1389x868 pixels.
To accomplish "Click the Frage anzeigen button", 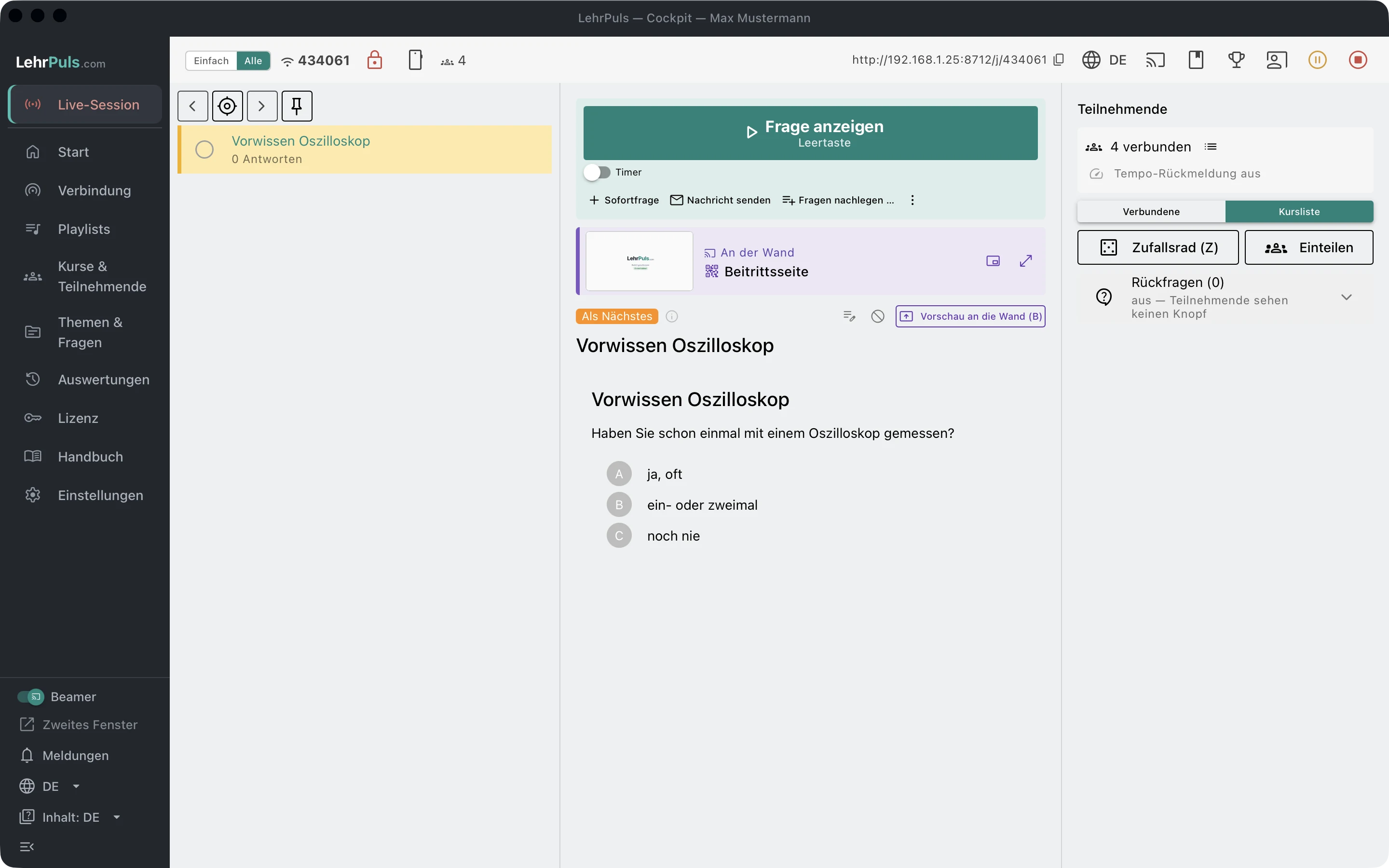I will tap(810, 133).
